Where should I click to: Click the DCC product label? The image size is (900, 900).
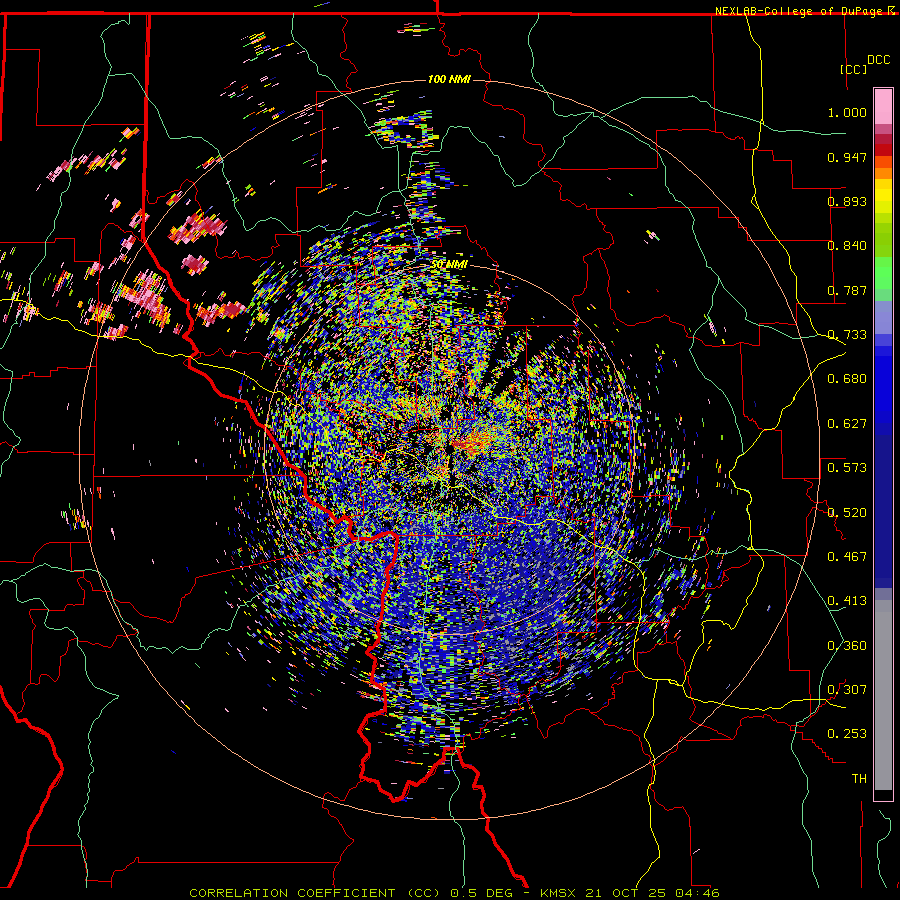click(879, 60)
